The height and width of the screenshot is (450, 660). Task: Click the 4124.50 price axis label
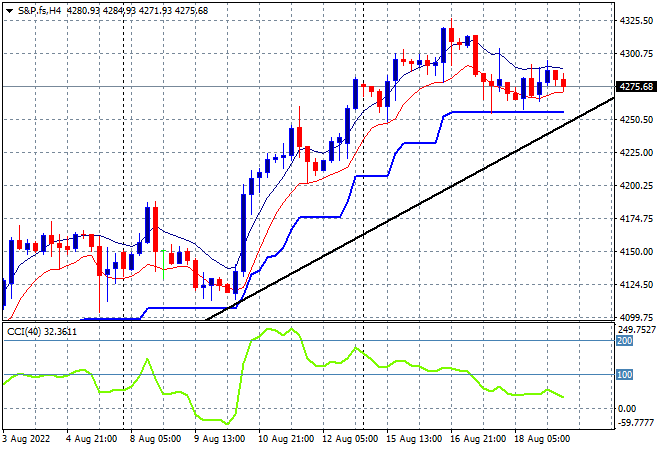point(636,285)
